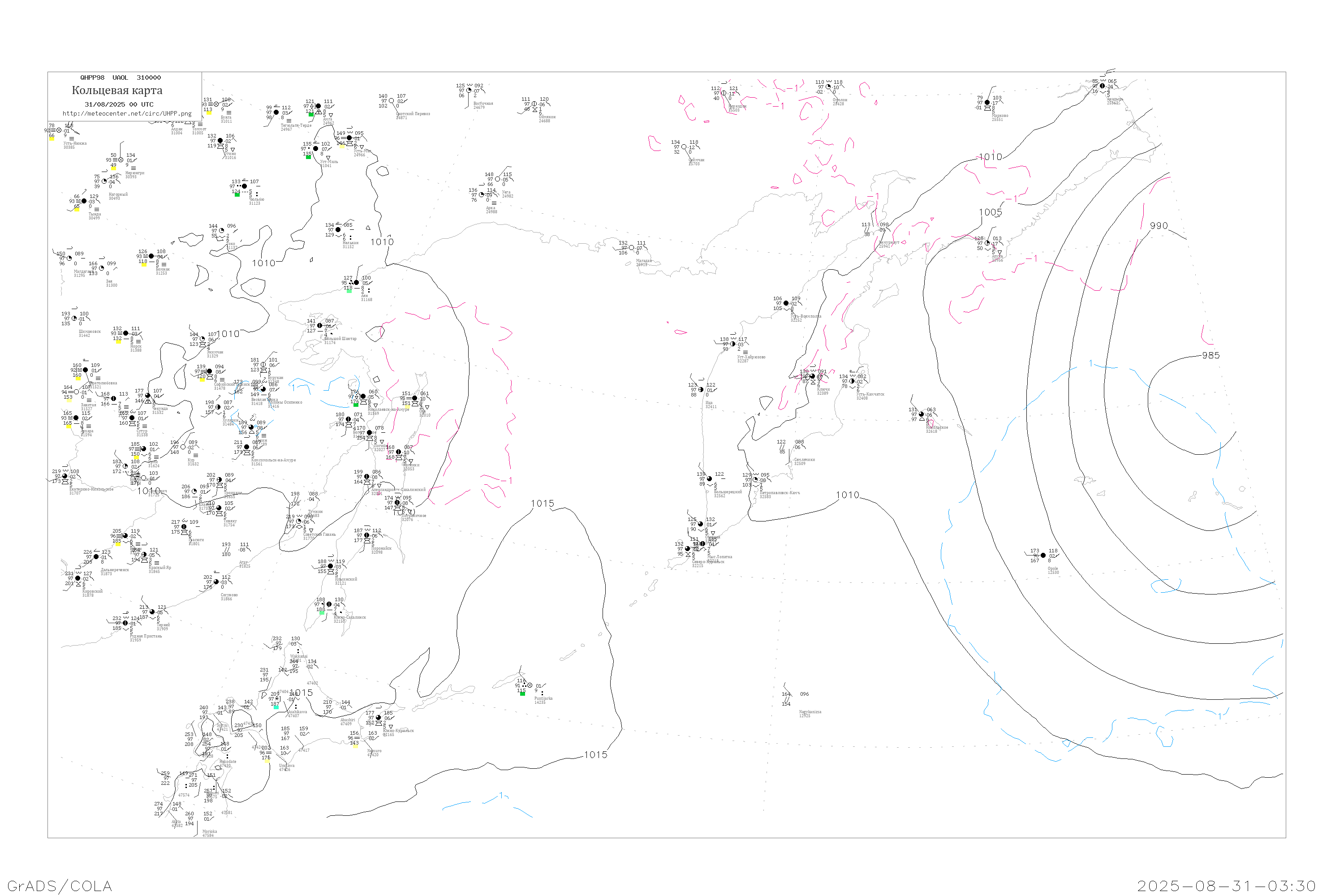1344x896 pixels.
Task: Click the Угино station filled circle
Action: (x=220, y=141)
